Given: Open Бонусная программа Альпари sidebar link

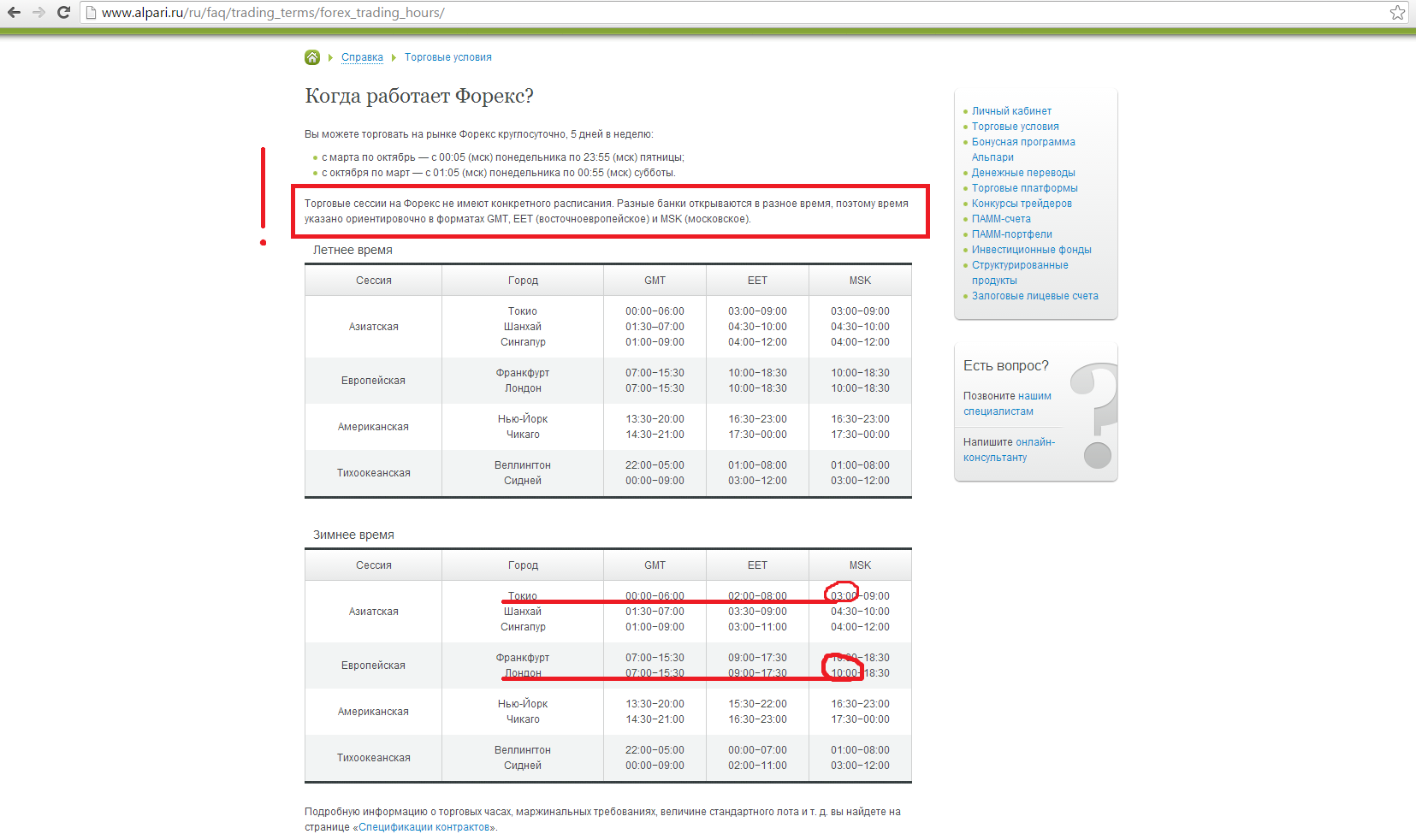Looking at the screenshot, I should point(1023,150).
